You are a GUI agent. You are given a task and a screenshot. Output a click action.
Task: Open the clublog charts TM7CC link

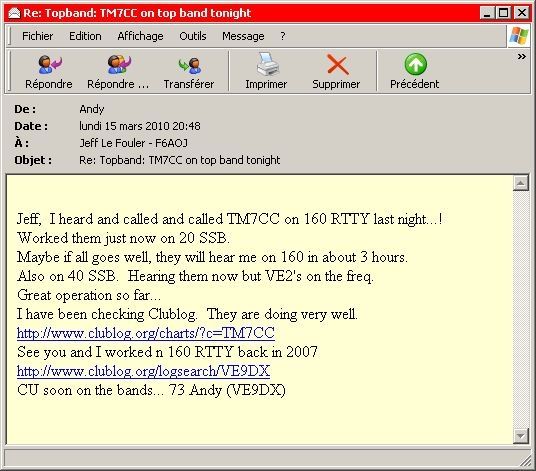tap(146, 333)
